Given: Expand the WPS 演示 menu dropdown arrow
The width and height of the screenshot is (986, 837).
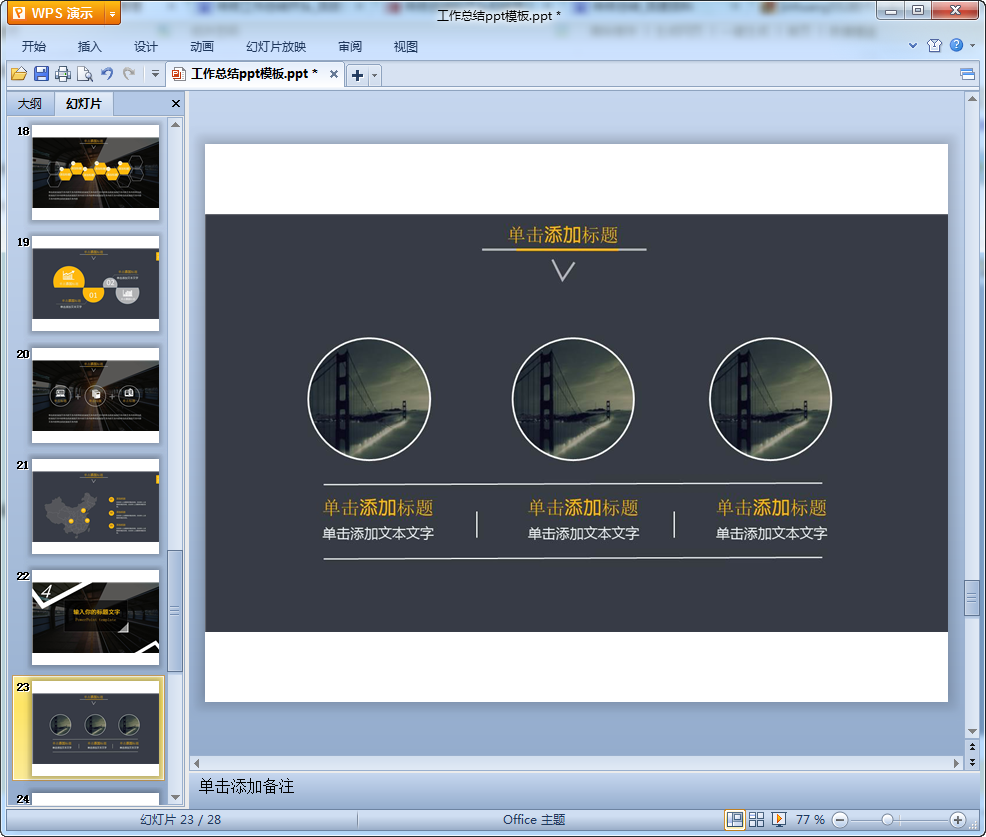Looking at the screenshot, I should point(113,13).
